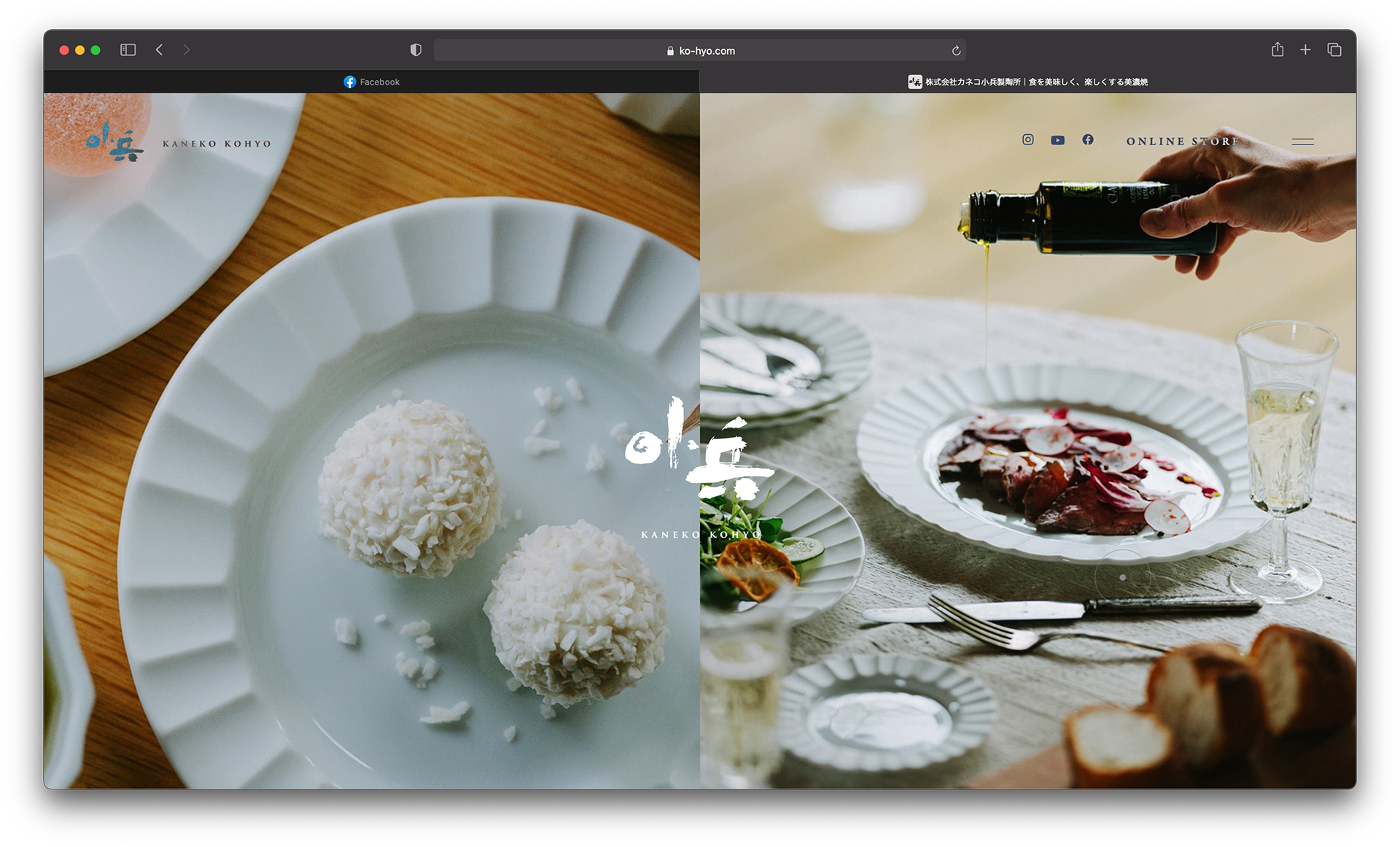Screen dimensions: 1400x847
Task: Visit the ONLINE STORE link
Action: 1182,142
